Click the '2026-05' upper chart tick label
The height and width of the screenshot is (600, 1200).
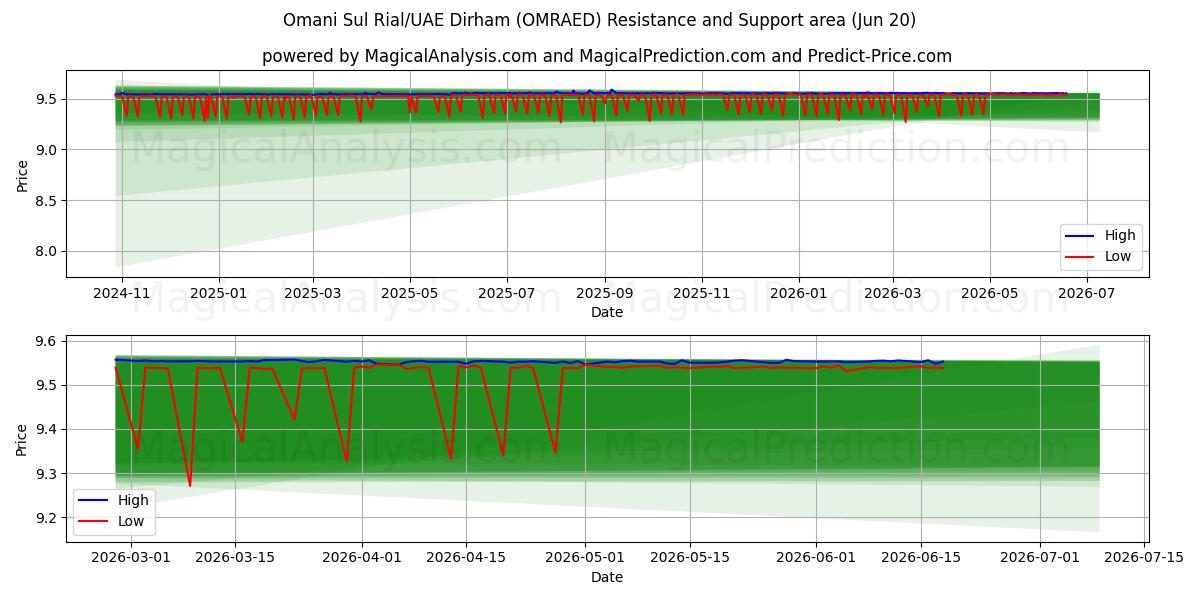(x=989, y=294)
